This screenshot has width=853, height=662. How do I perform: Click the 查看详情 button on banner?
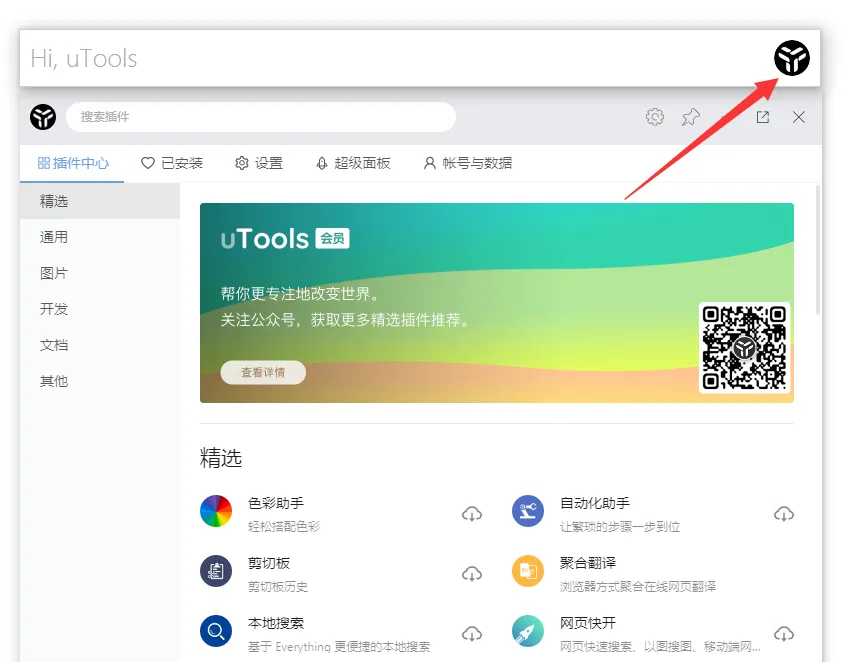263,373
